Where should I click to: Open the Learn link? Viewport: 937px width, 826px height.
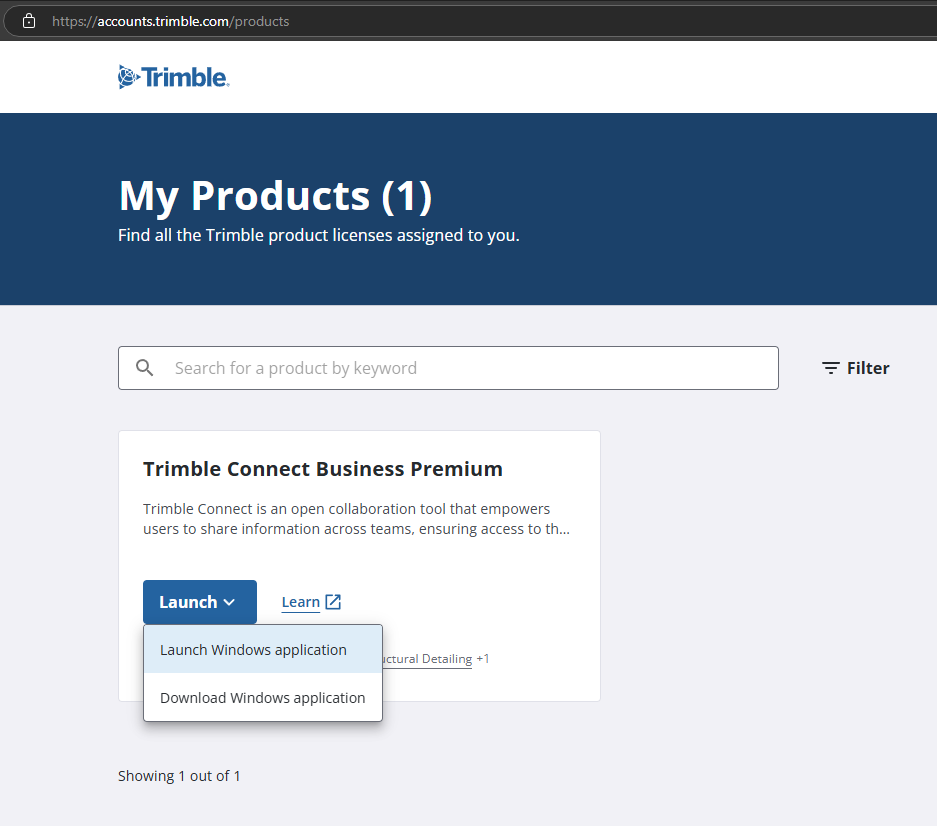(x=300, y=602)
